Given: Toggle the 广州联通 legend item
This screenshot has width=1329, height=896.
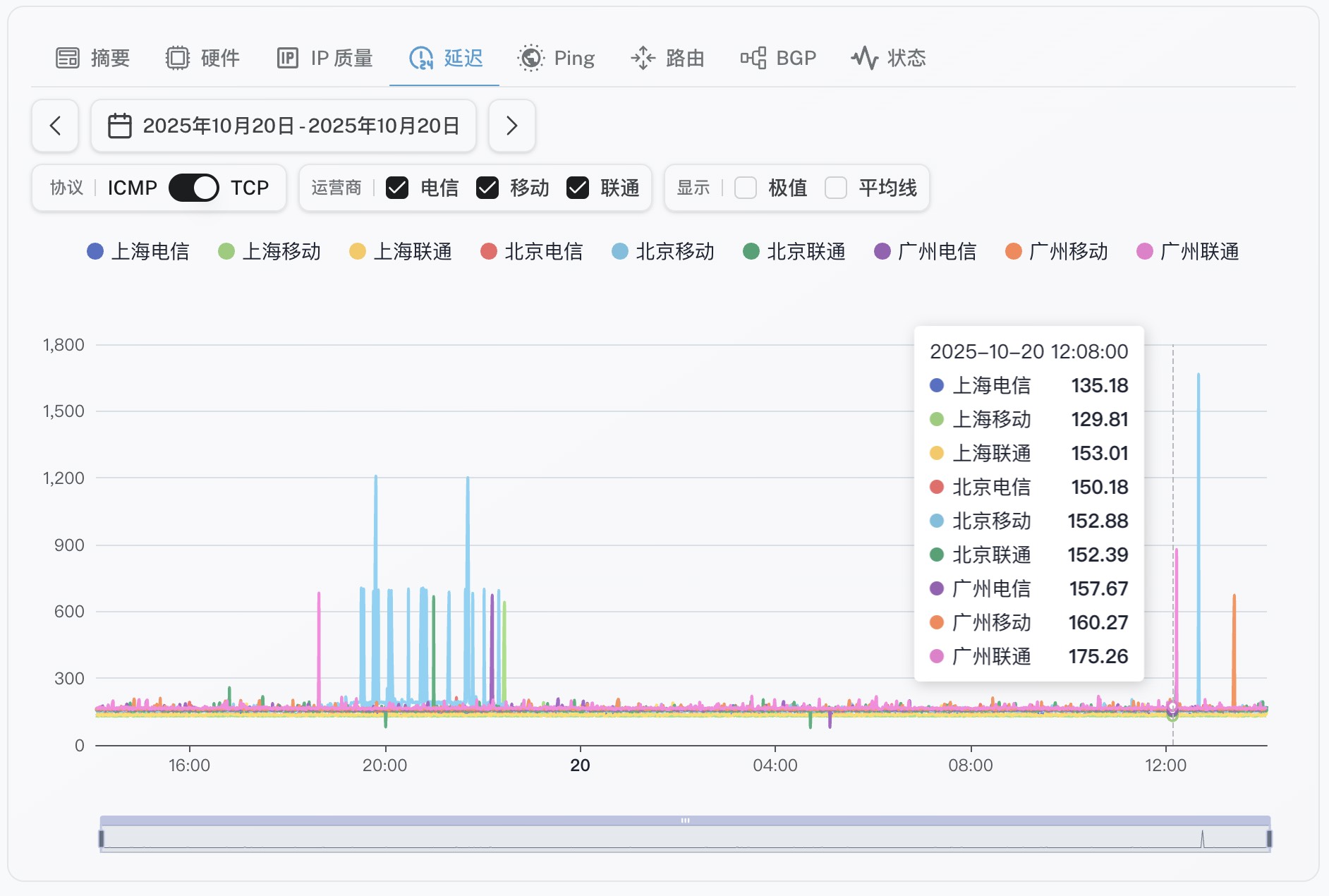Looking at the screenshot, I should click(x=1188, y=252).
